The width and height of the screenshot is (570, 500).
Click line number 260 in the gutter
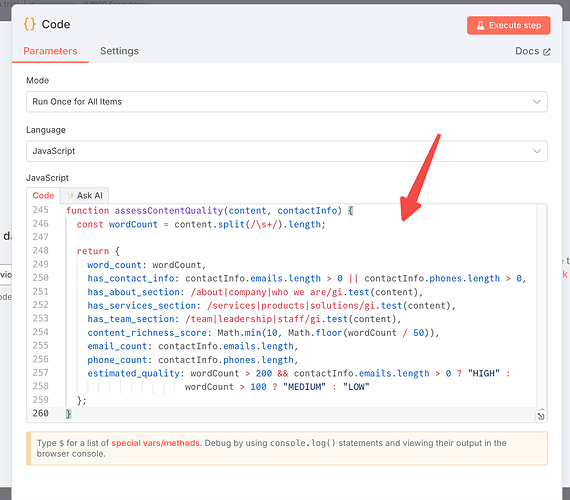coord(40,413)
